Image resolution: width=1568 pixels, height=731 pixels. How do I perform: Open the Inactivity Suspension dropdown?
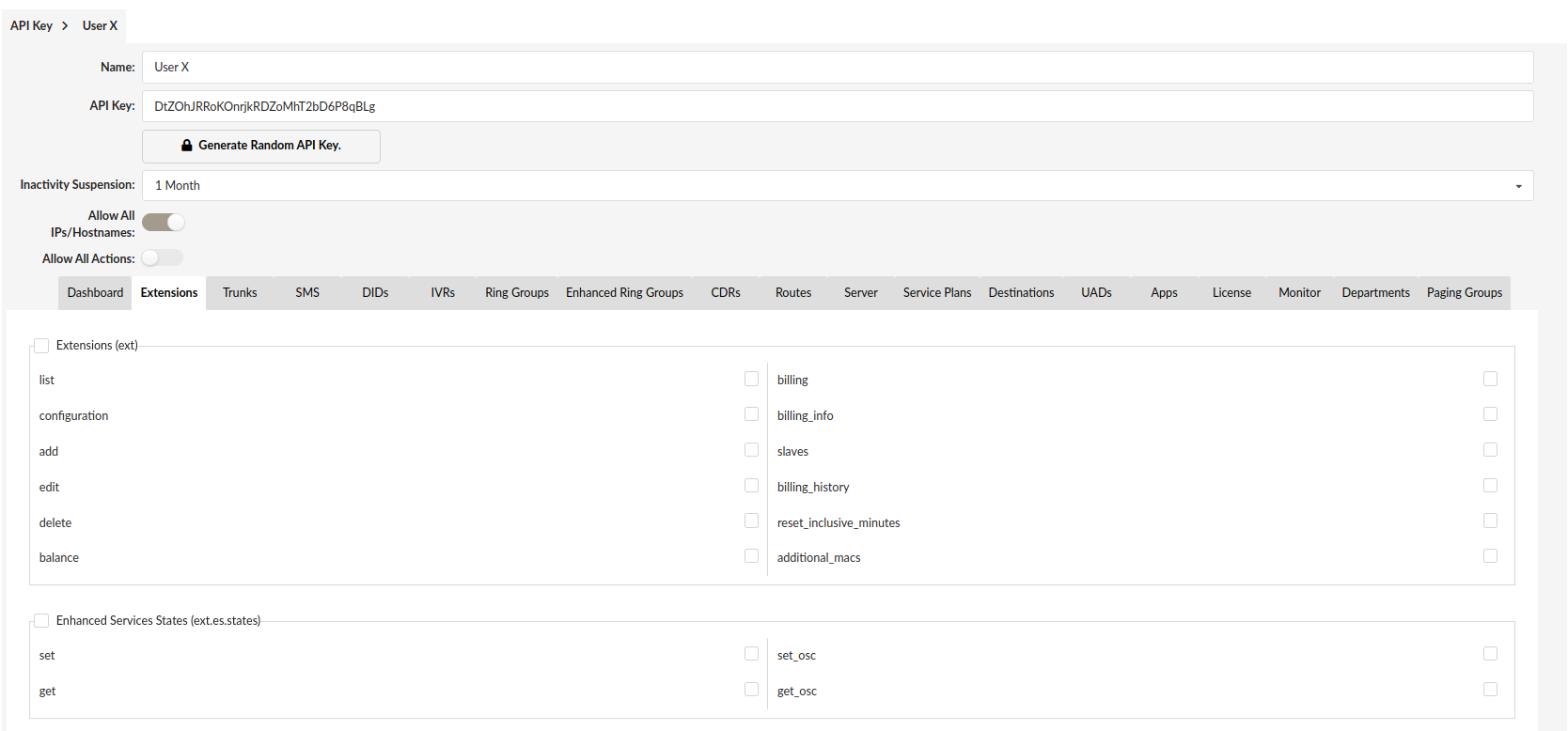point(837,185)
